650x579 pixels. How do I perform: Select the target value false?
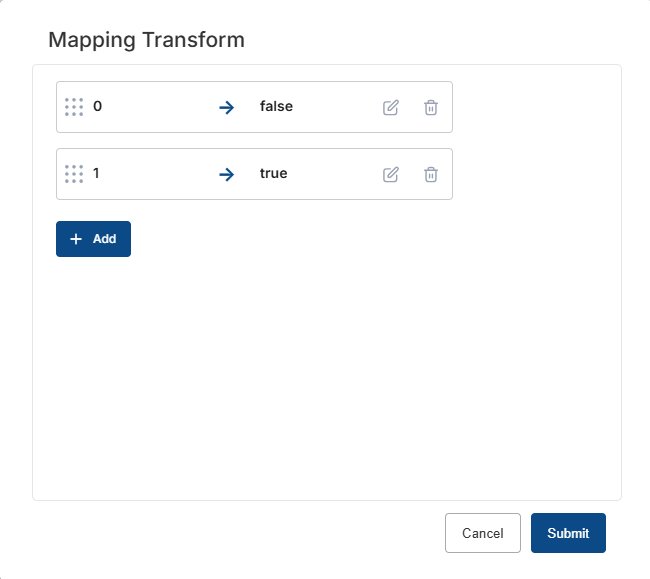[x=276, y=106]
